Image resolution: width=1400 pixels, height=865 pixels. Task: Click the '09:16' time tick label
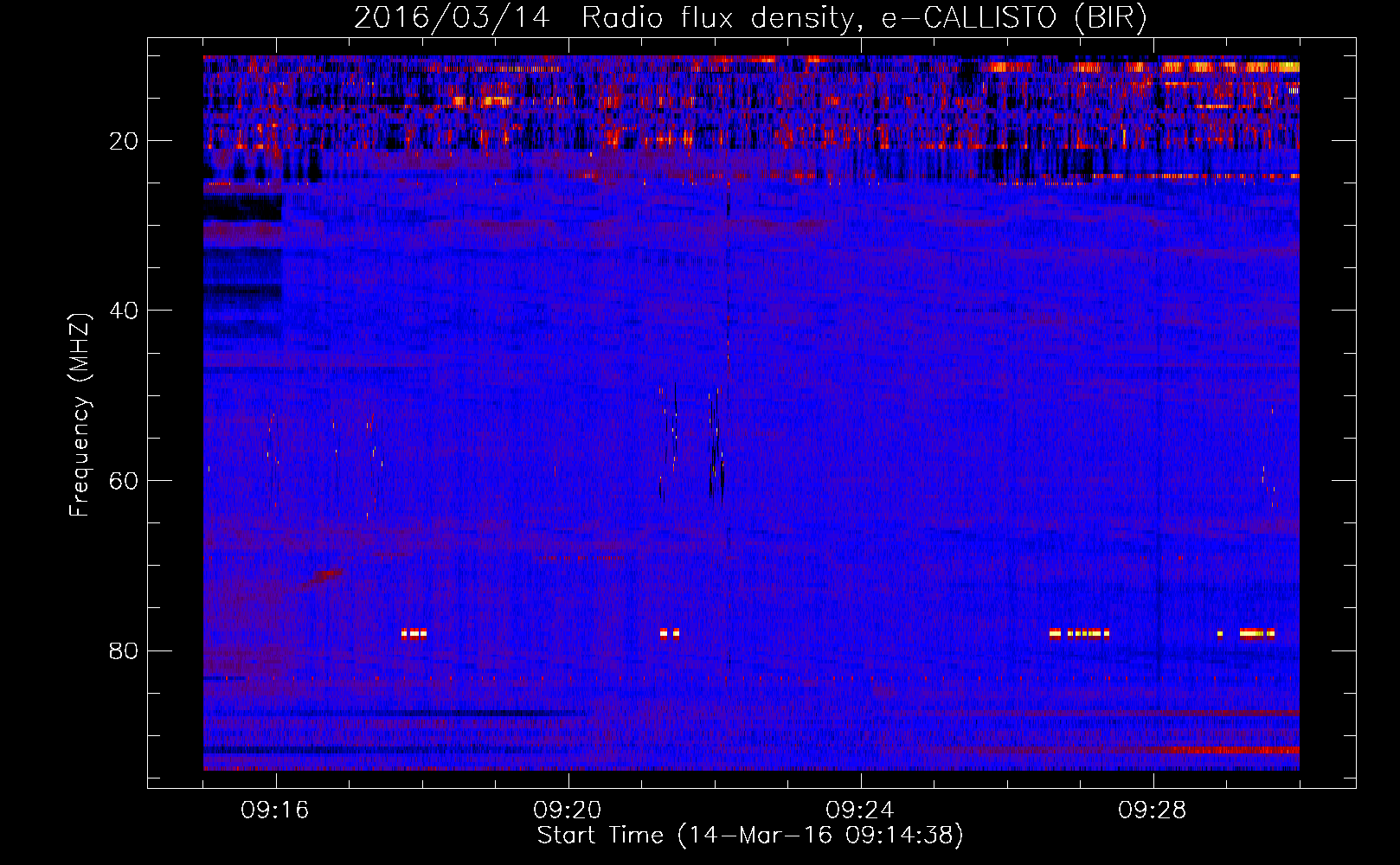[275, 811]
